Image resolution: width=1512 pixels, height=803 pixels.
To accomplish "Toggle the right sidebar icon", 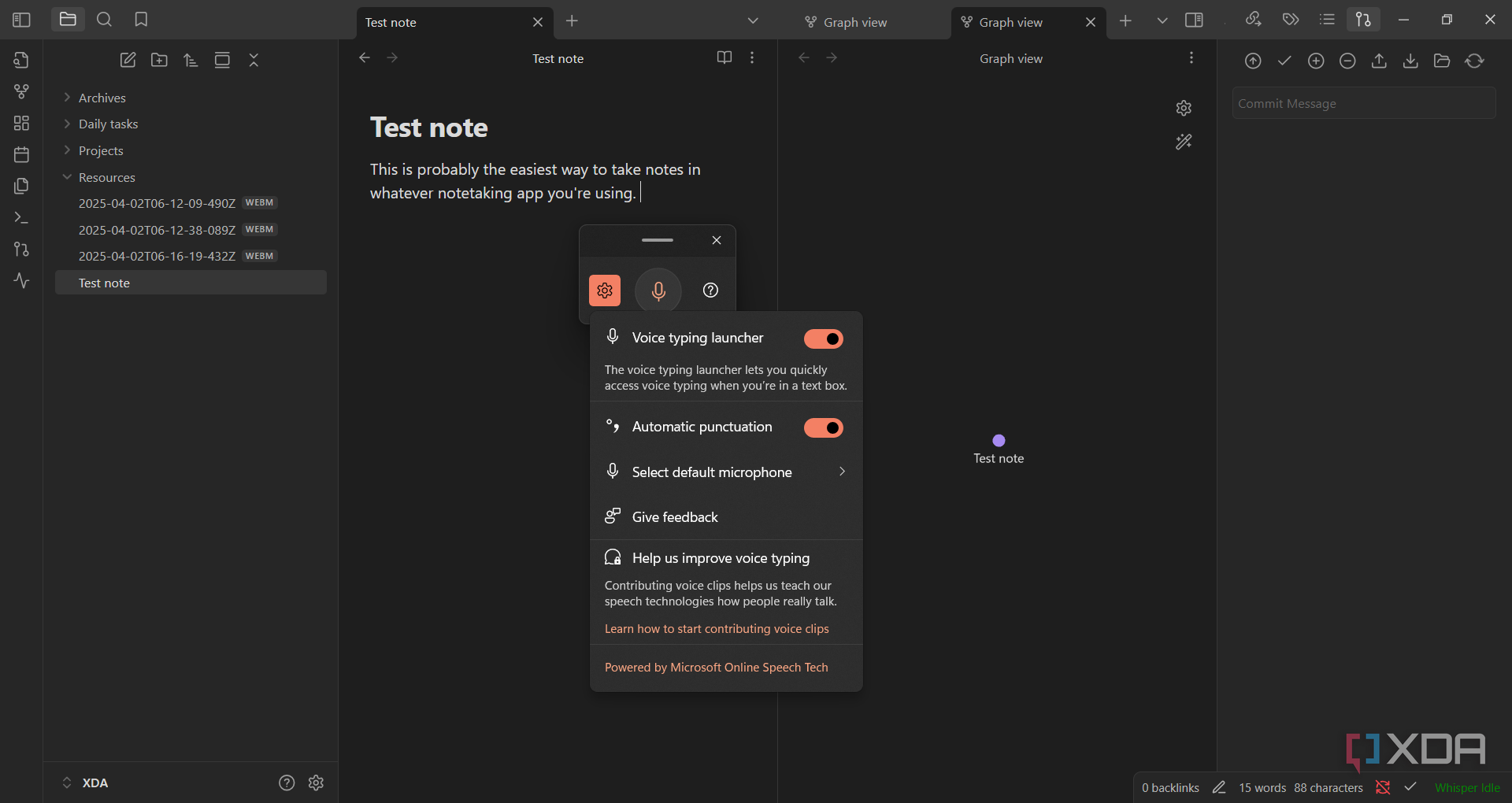I will (1194, 20).
